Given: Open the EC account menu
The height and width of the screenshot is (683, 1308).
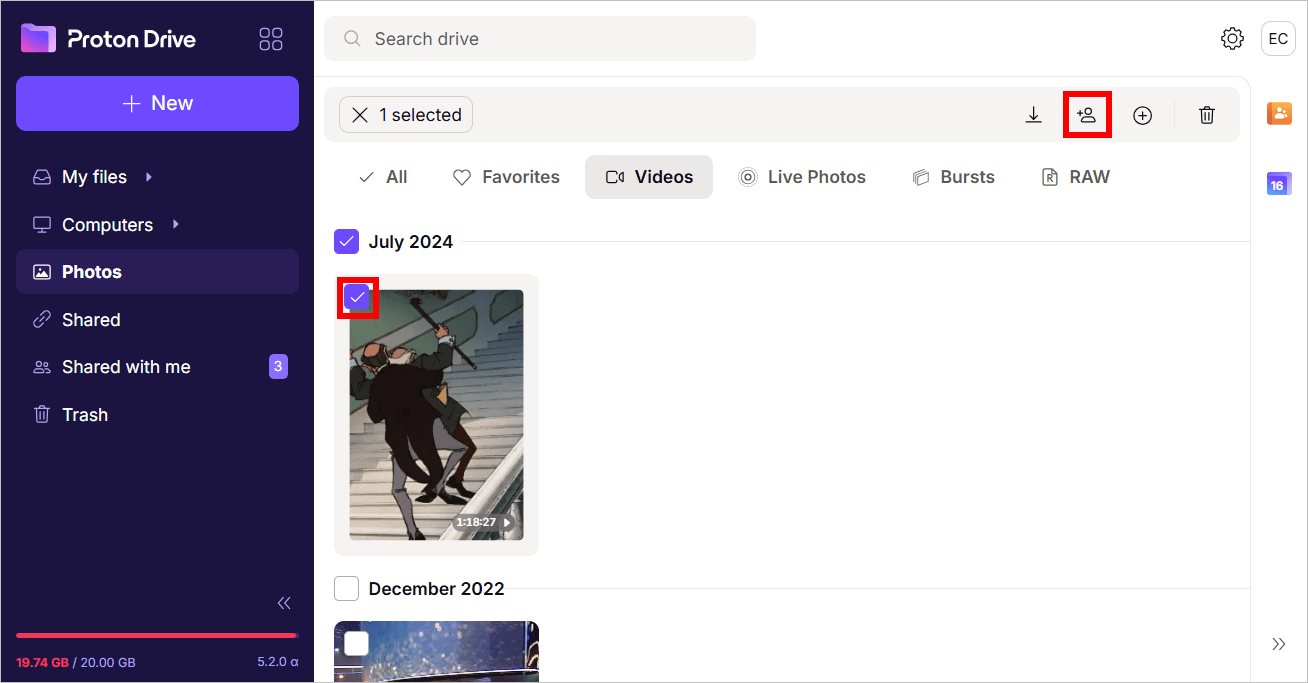Looking at the screenshot, I should (x=1278, y=39).
